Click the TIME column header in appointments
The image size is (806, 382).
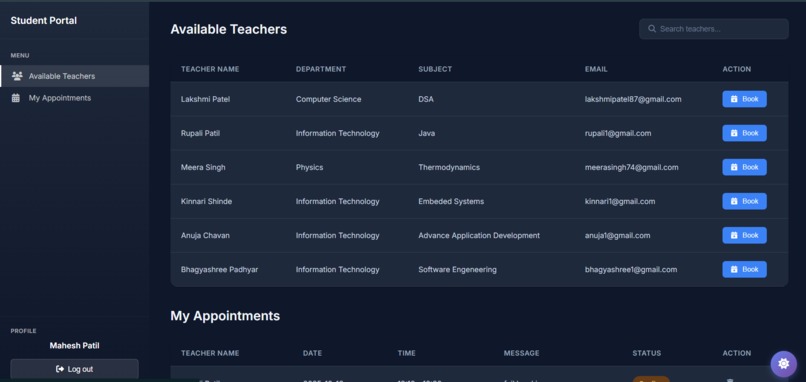[x=407, y=353]
